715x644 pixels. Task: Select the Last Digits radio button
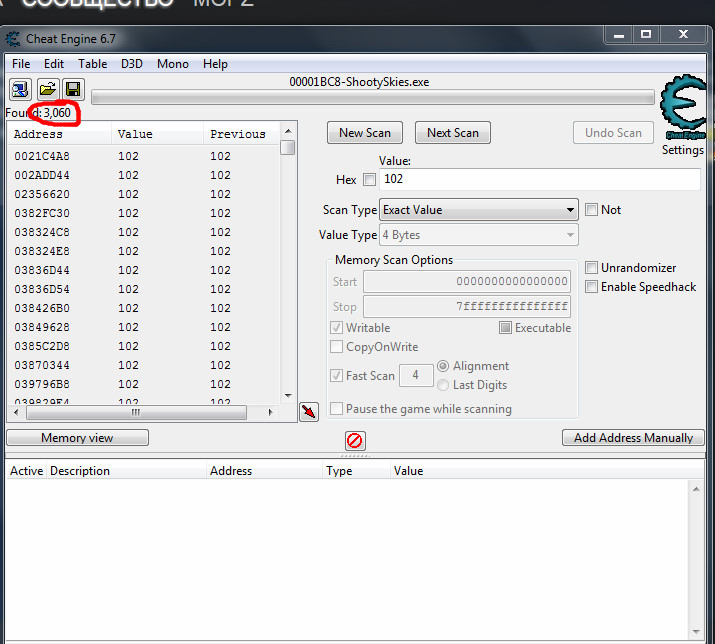tap(443, 385)
